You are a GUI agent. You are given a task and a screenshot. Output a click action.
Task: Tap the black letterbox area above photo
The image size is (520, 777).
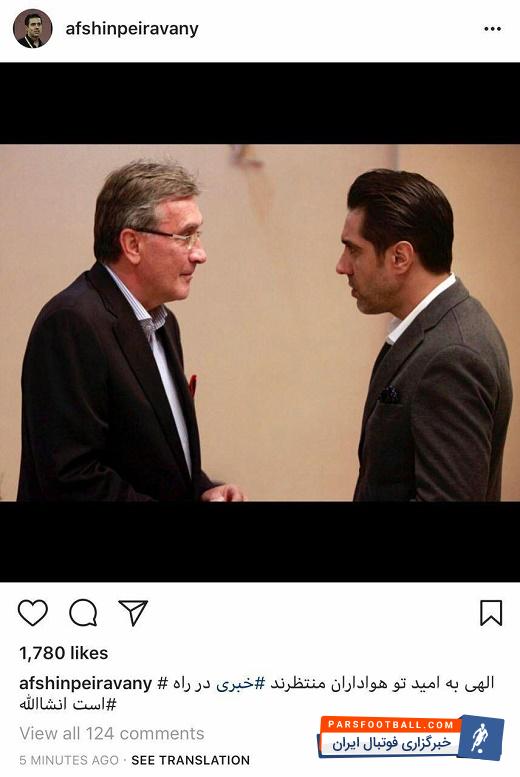click(x=260, y=103)
